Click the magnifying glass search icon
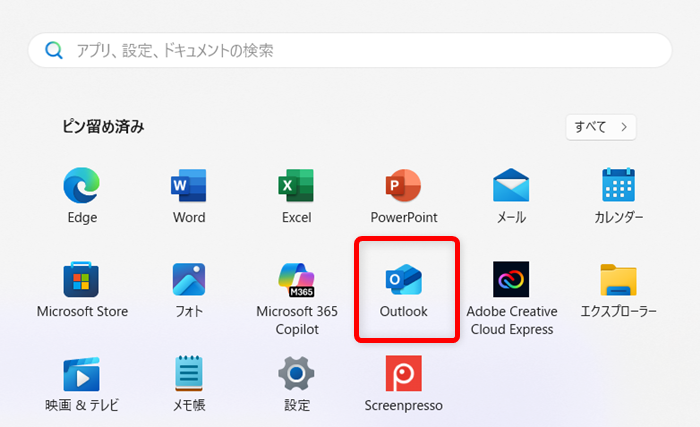Screen dimensions: 700x427 (54, 50)
